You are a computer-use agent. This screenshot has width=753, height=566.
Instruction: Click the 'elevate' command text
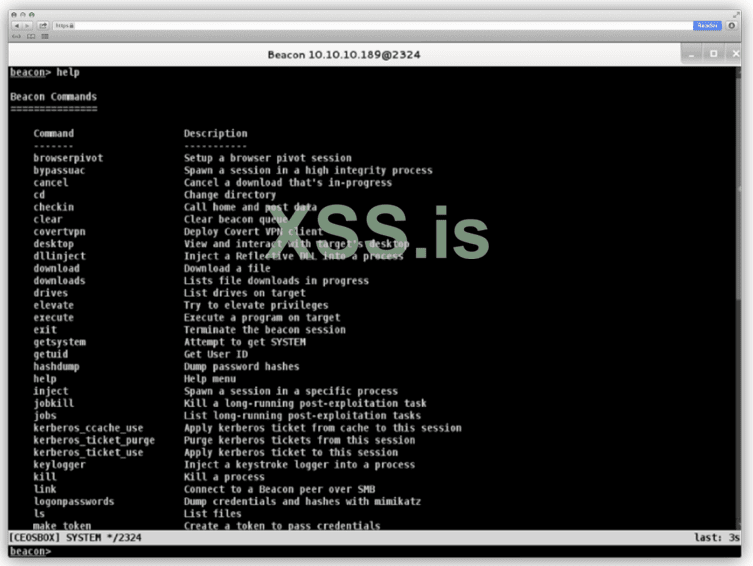pyautogui.click(x=53, y=305)
